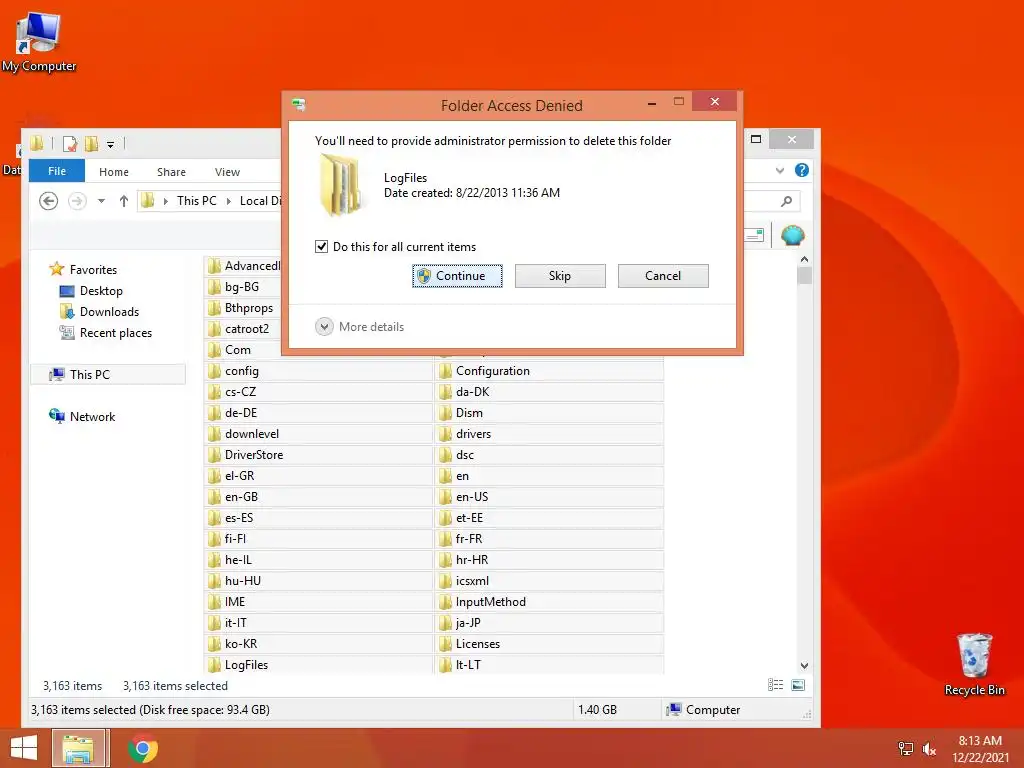Click New Folder icon in Quick Access Toolbar
Viewport: 1024px width, 768px height.
click(91, 144)
